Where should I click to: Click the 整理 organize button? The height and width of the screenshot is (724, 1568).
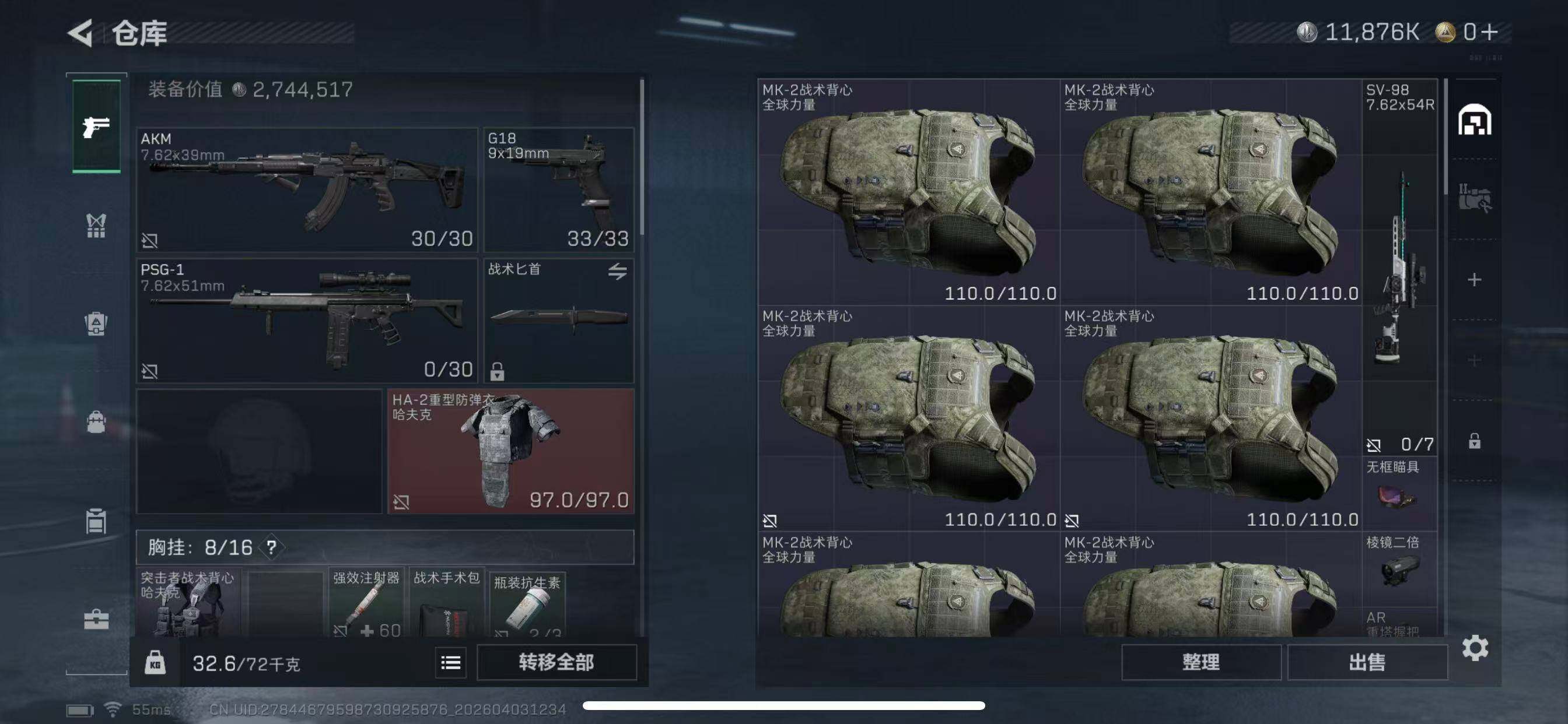pos(1201,662)
